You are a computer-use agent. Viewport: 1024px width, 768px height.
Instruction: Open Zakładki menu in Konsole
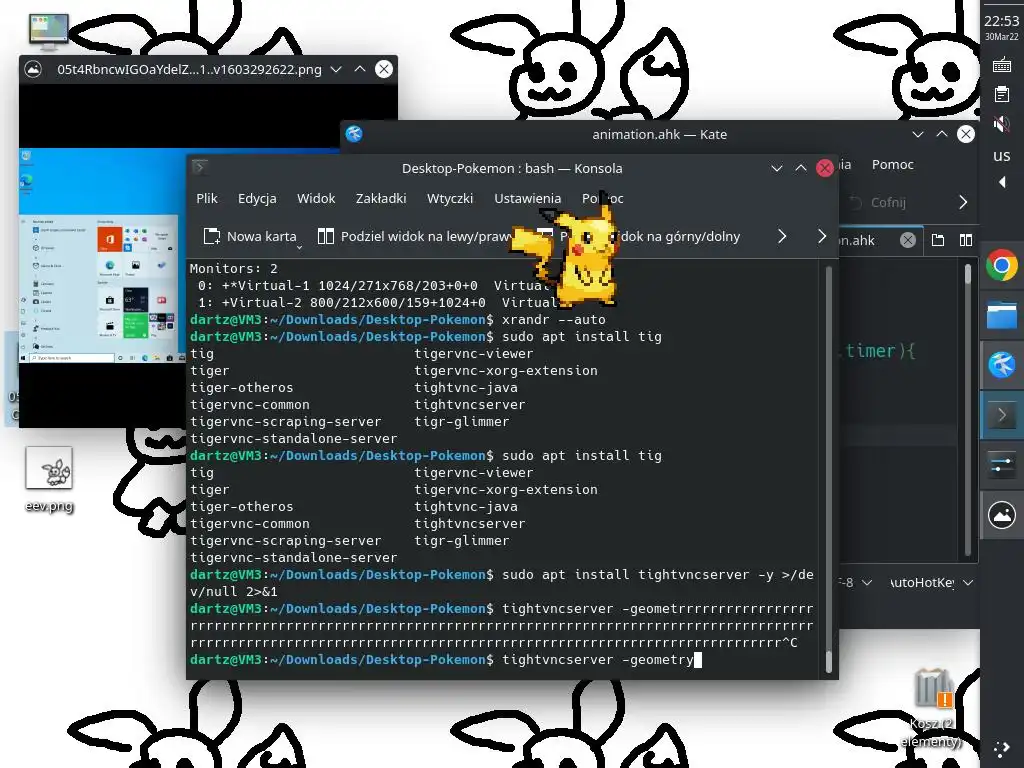click(x=381, y=199)
